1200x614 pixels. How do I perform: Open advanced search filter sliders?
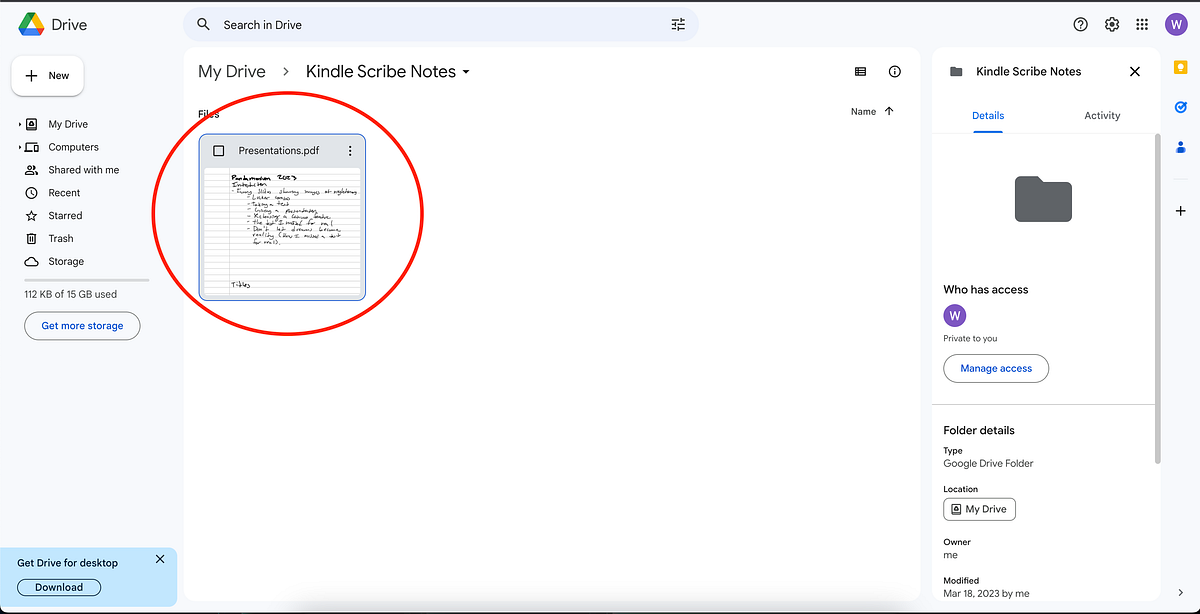(677, 24)
